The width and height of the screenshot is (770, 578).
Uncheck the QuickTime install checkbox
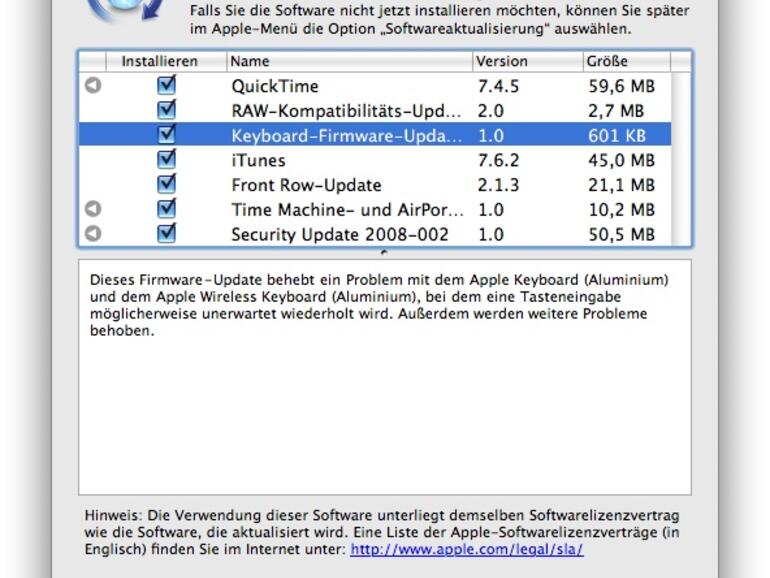point(166,86)
